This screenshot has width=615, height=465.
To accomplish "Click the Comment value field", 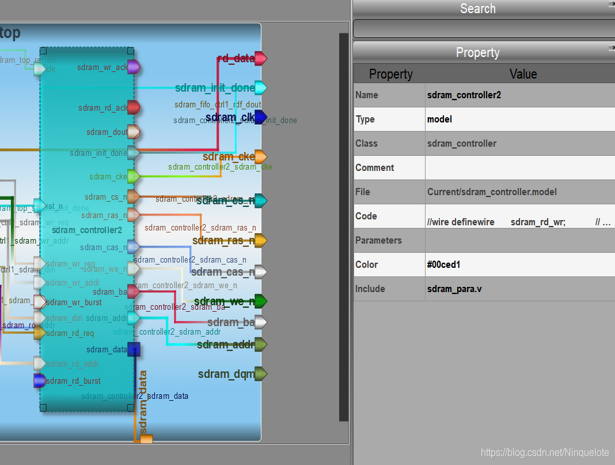I will pyautogui.click(x=519, y=168).
